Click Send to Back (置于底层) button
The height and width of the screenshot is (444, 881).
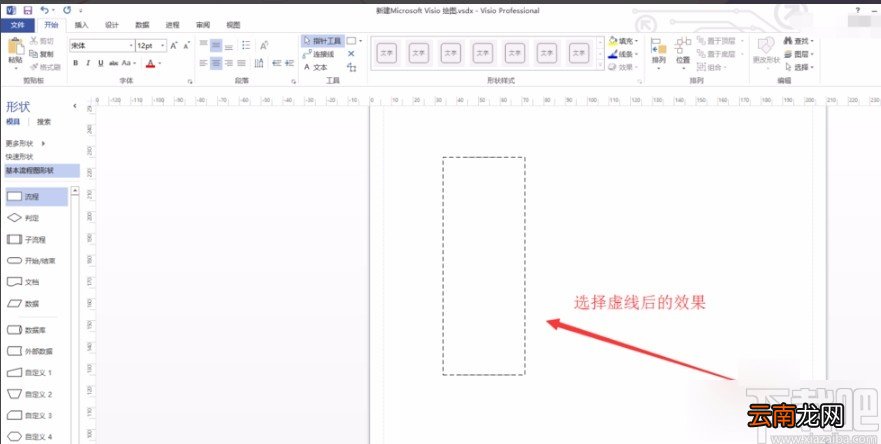tap(720, 54)
